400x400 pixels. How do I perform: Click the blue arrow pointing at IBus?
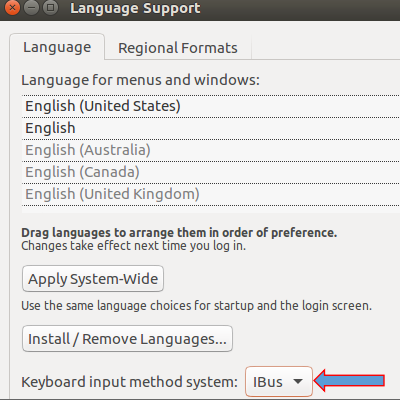point(349,380)
